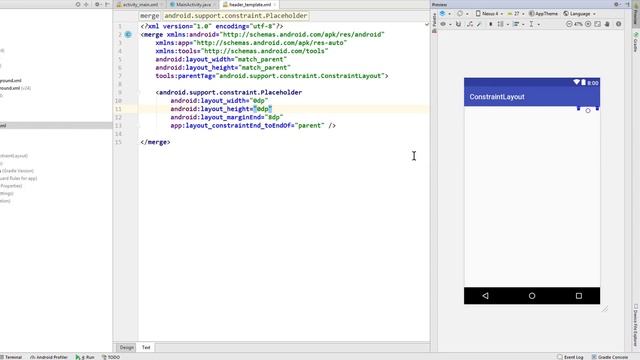
Task: Open the project panel settings gear
Action: click(98, 4)
